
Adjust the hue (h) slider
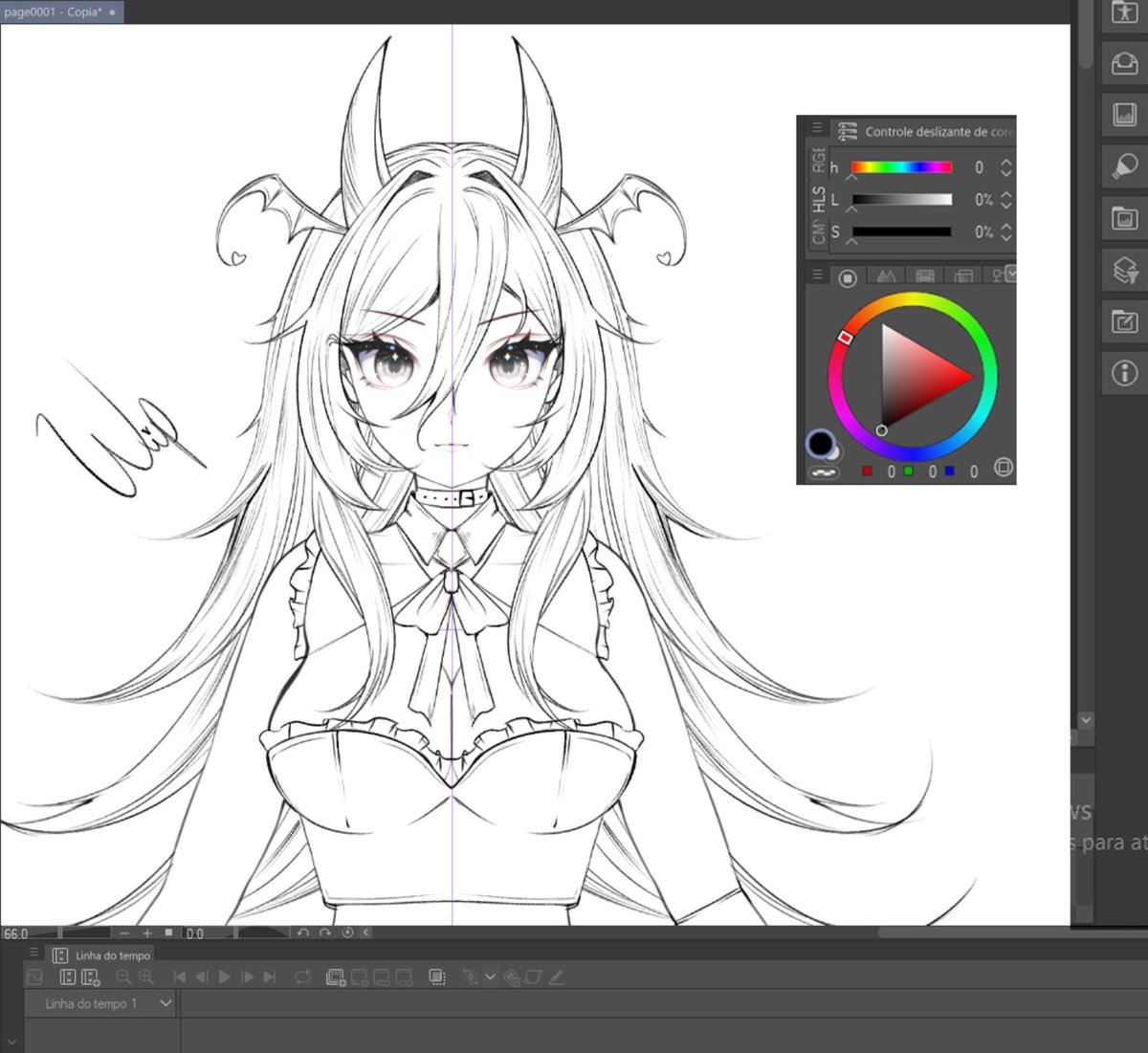pyautogui.click(x=901, y=167)
